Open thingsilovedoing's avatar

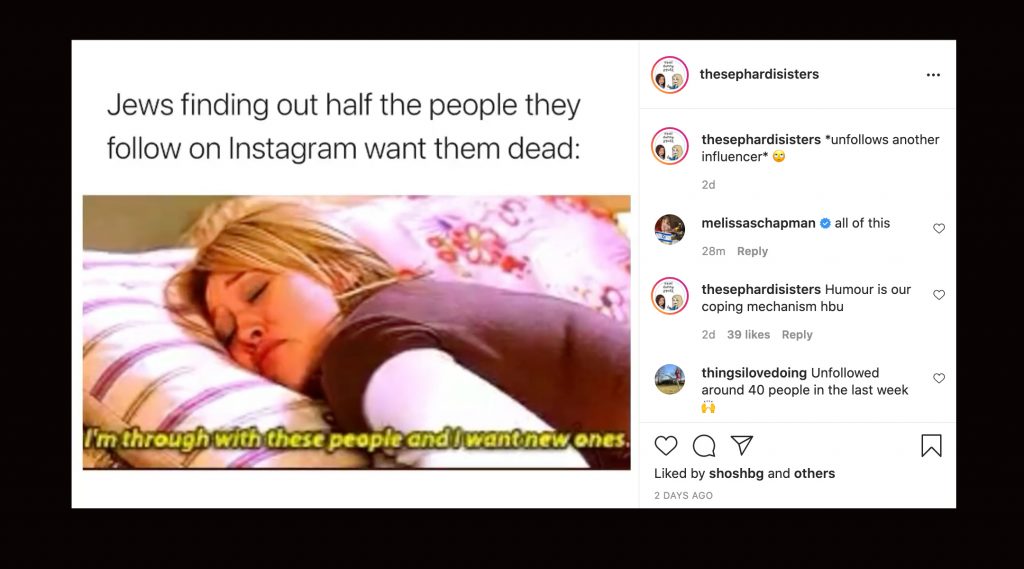click(x=669, y=379)
